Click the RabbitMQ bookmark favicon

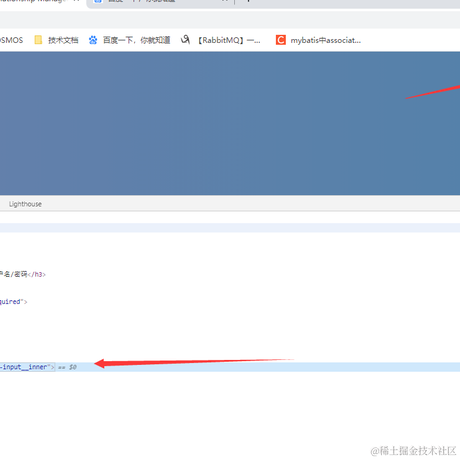(x=185, y=40)
